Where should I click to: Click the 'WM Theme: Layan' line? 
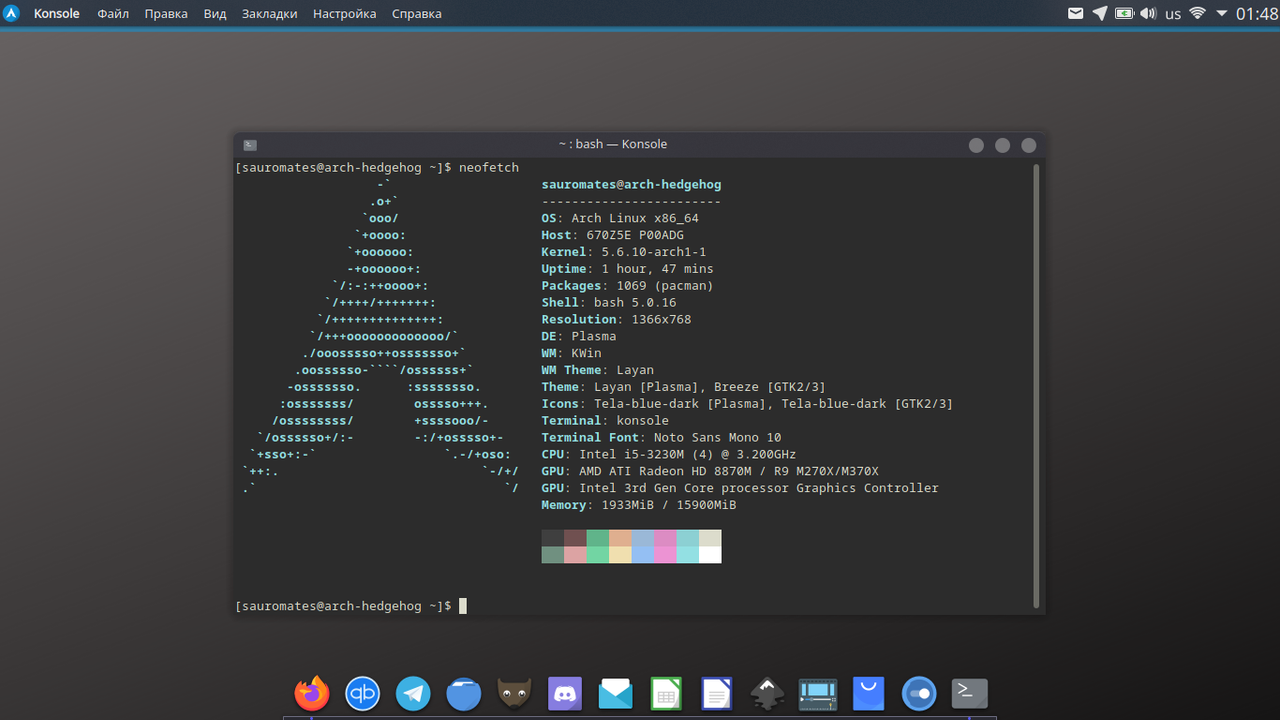click(x=598, y=370)
